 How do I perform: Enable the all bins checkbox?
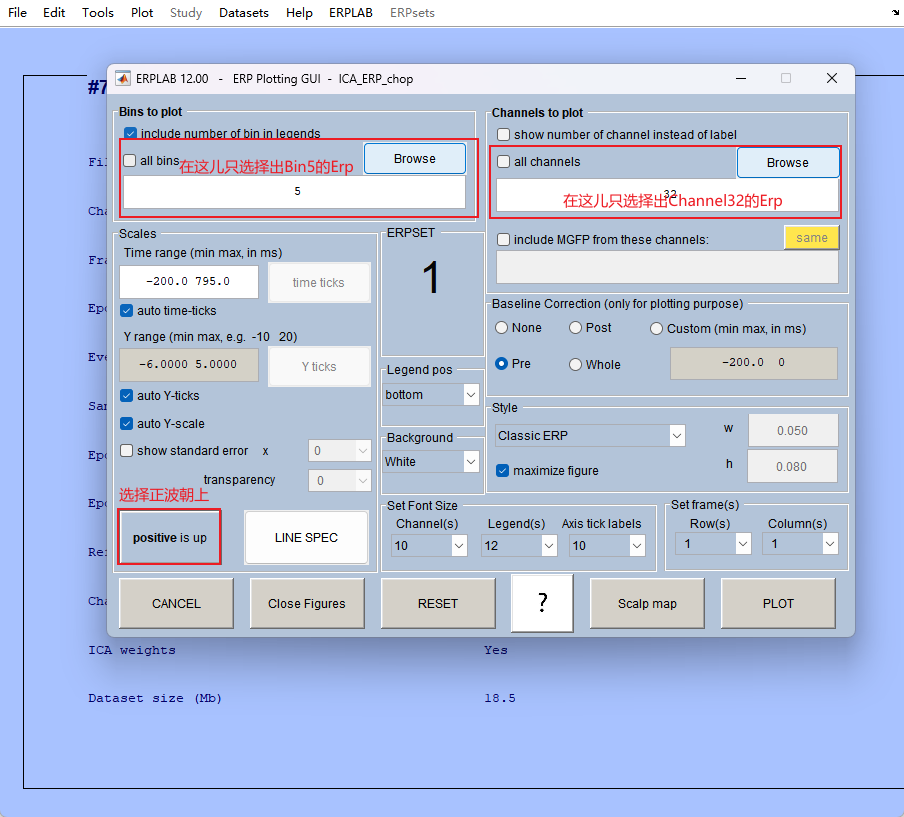(129, 159)
